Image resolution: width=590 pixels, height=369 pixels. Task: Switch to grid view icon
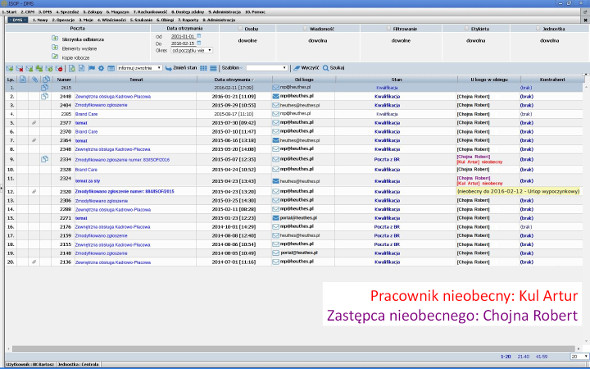pos(204,68)
